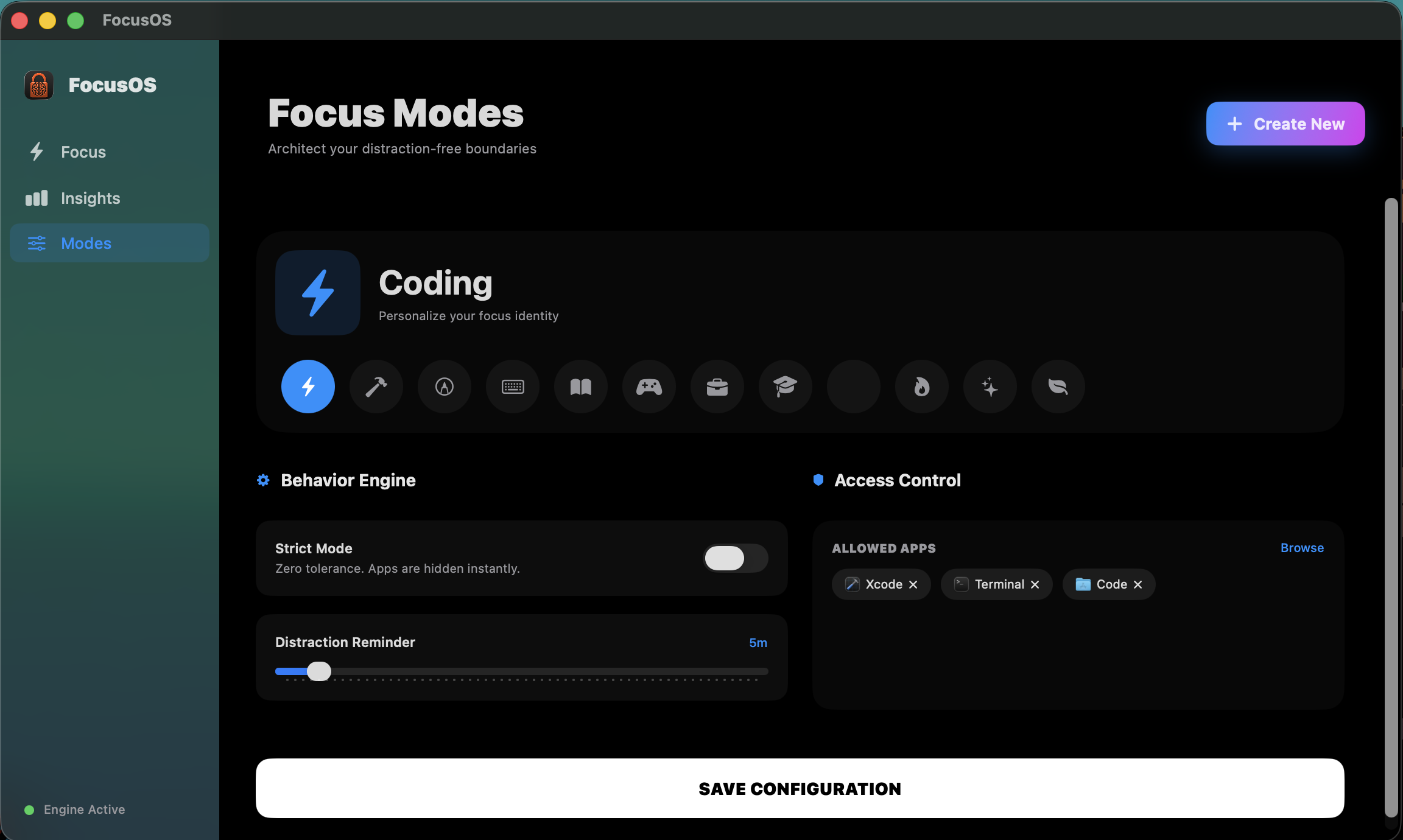Pick the game controller icon
Image resolution: width=1403 pixels, height=840 pixels.
[x=649, y=387]
